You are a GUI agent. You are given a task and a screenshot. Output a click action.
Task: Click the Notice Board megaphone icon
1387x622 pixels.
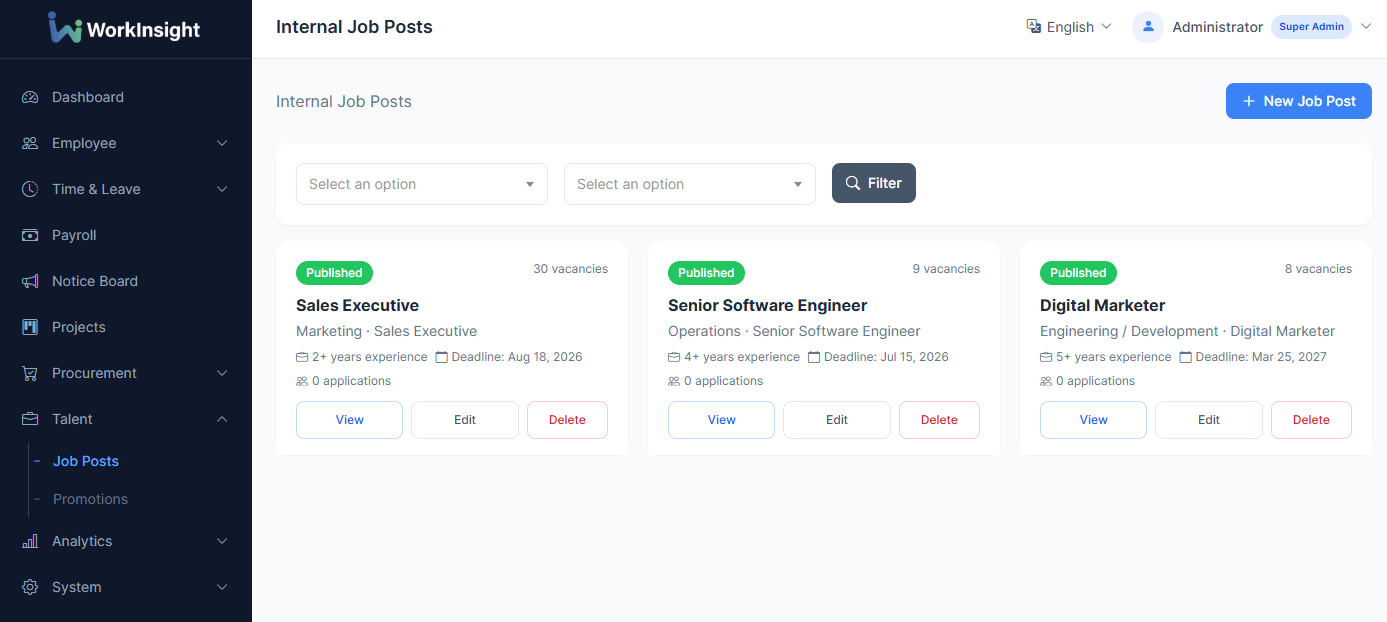[x=30, y=281]
